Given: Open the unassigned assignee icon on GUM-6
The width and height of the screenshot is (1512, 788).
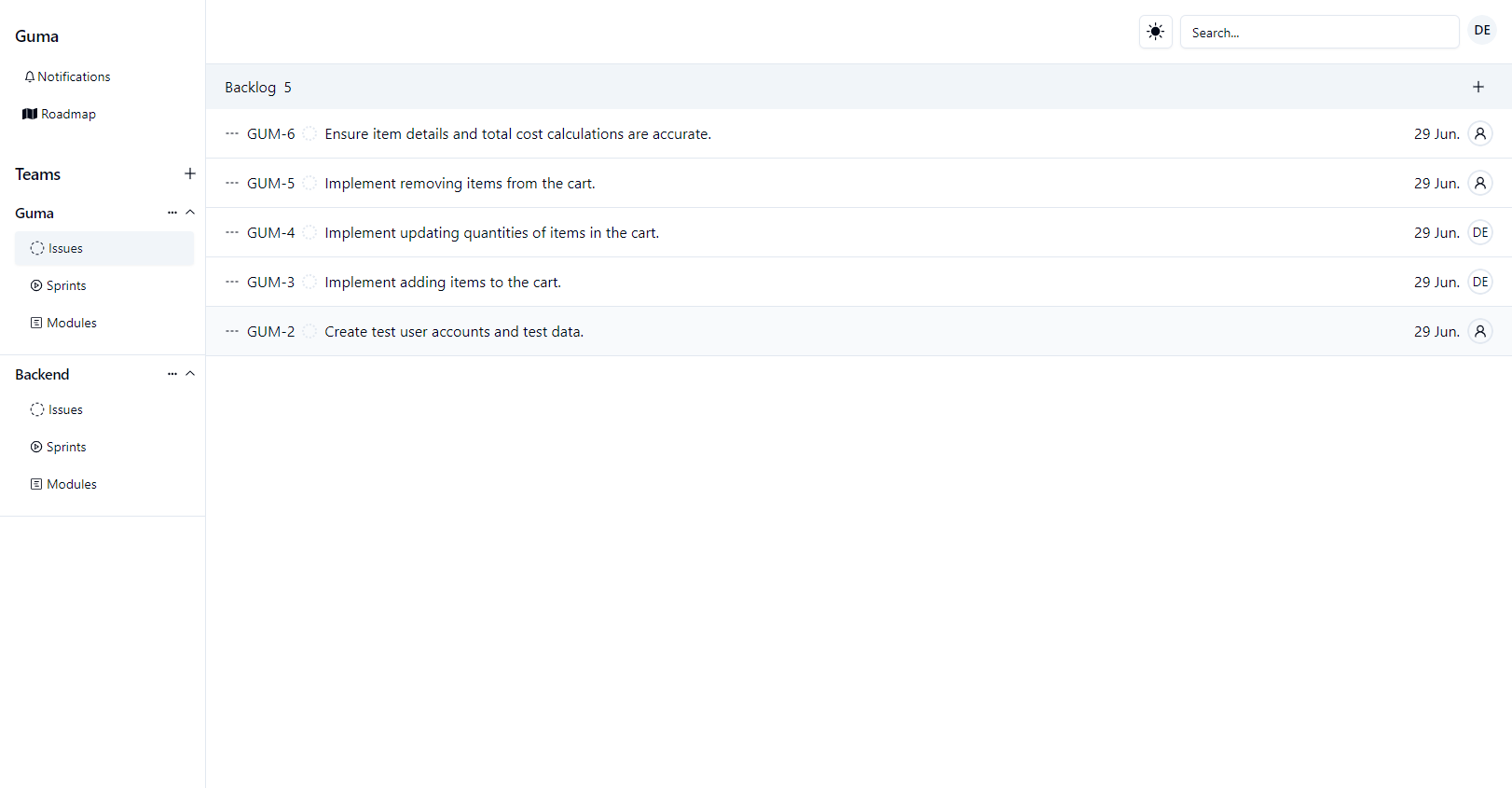Looking at the screenshot, I should click(x=1479, y=134).
